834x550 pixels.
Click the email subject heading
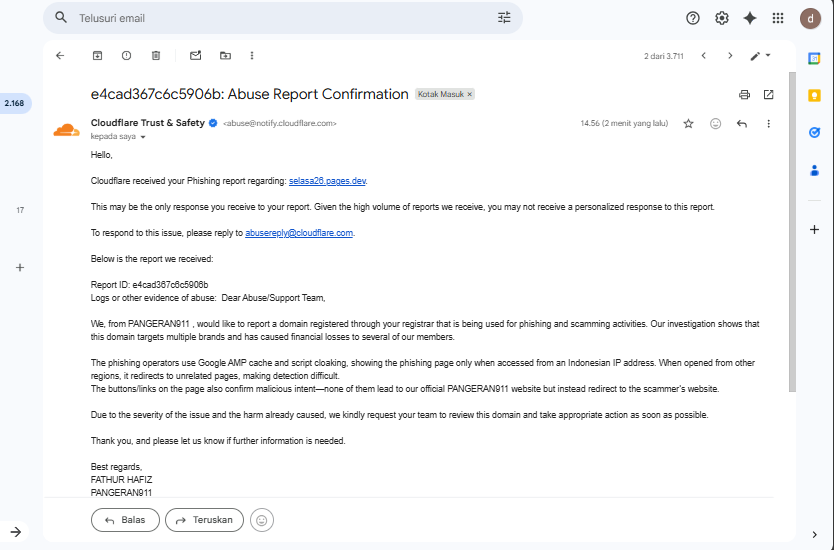pyautogui.click(x=249, y=94)
